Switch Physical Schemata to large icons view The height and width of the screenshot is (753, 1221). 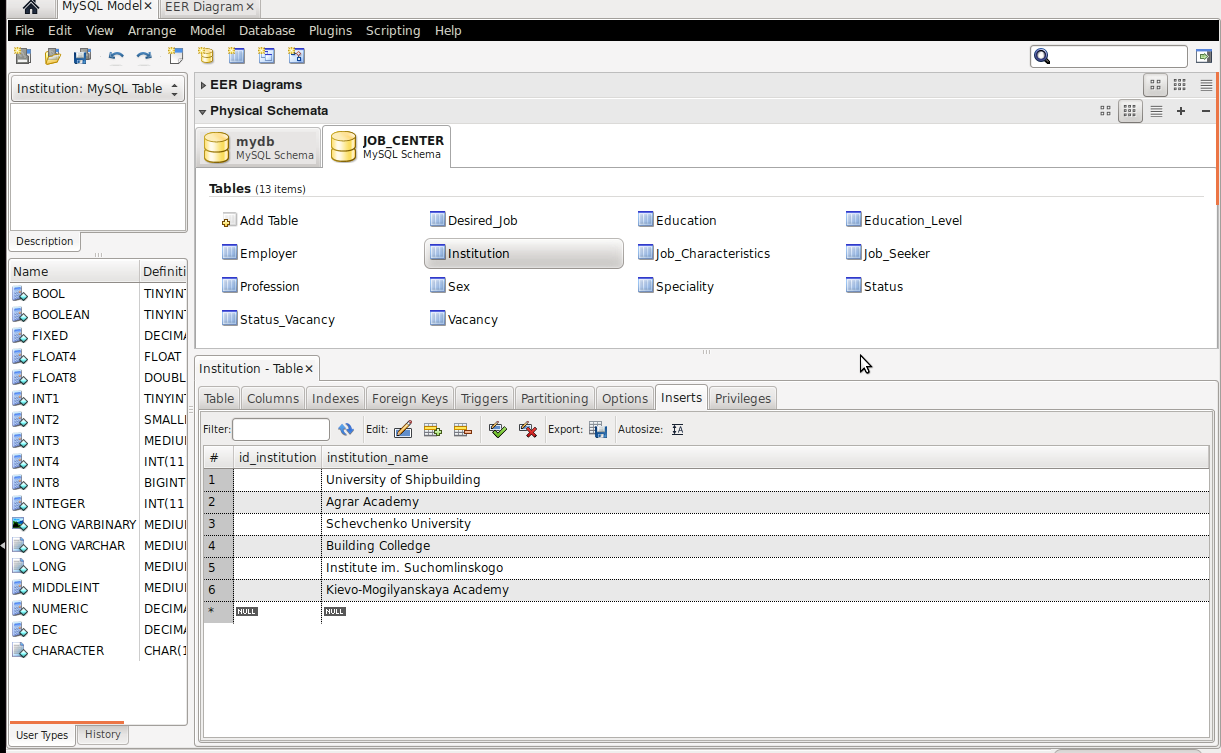[1105, 111]
